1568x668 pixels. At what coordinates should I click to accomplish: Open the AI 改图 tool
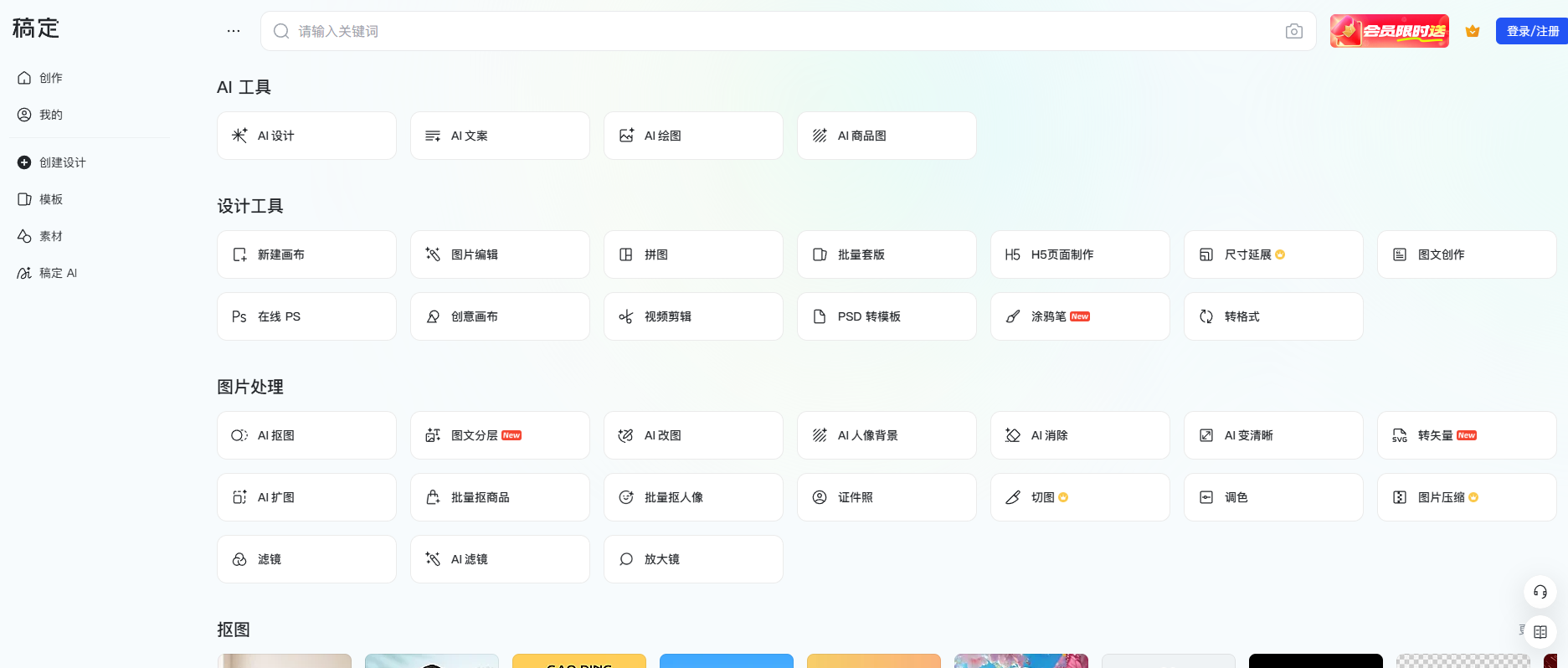[693, 435]
